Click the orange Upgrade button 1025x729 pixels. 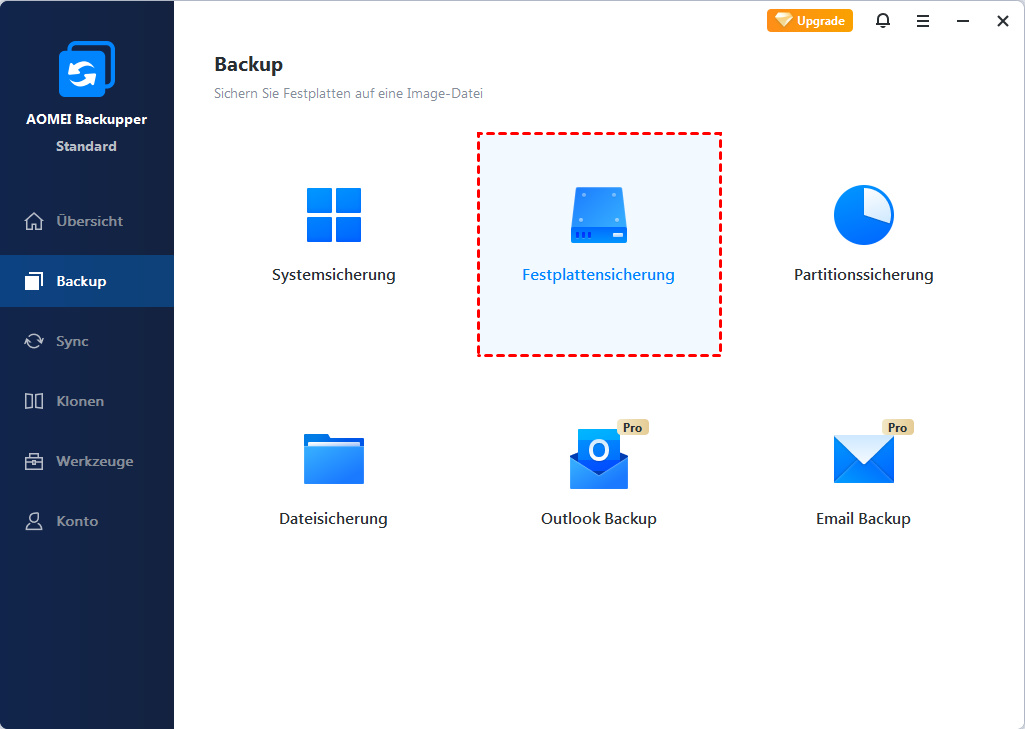pyautogui.click(x=810, y=21)
